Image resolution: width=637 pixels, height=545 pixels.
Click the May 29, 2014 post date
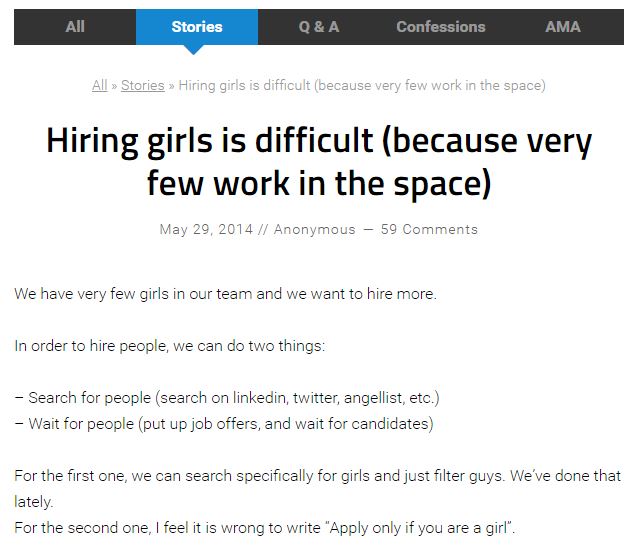205,229
